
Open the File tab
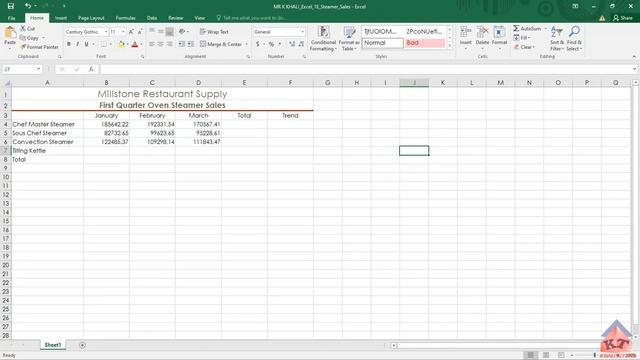[x=11, y=18]
